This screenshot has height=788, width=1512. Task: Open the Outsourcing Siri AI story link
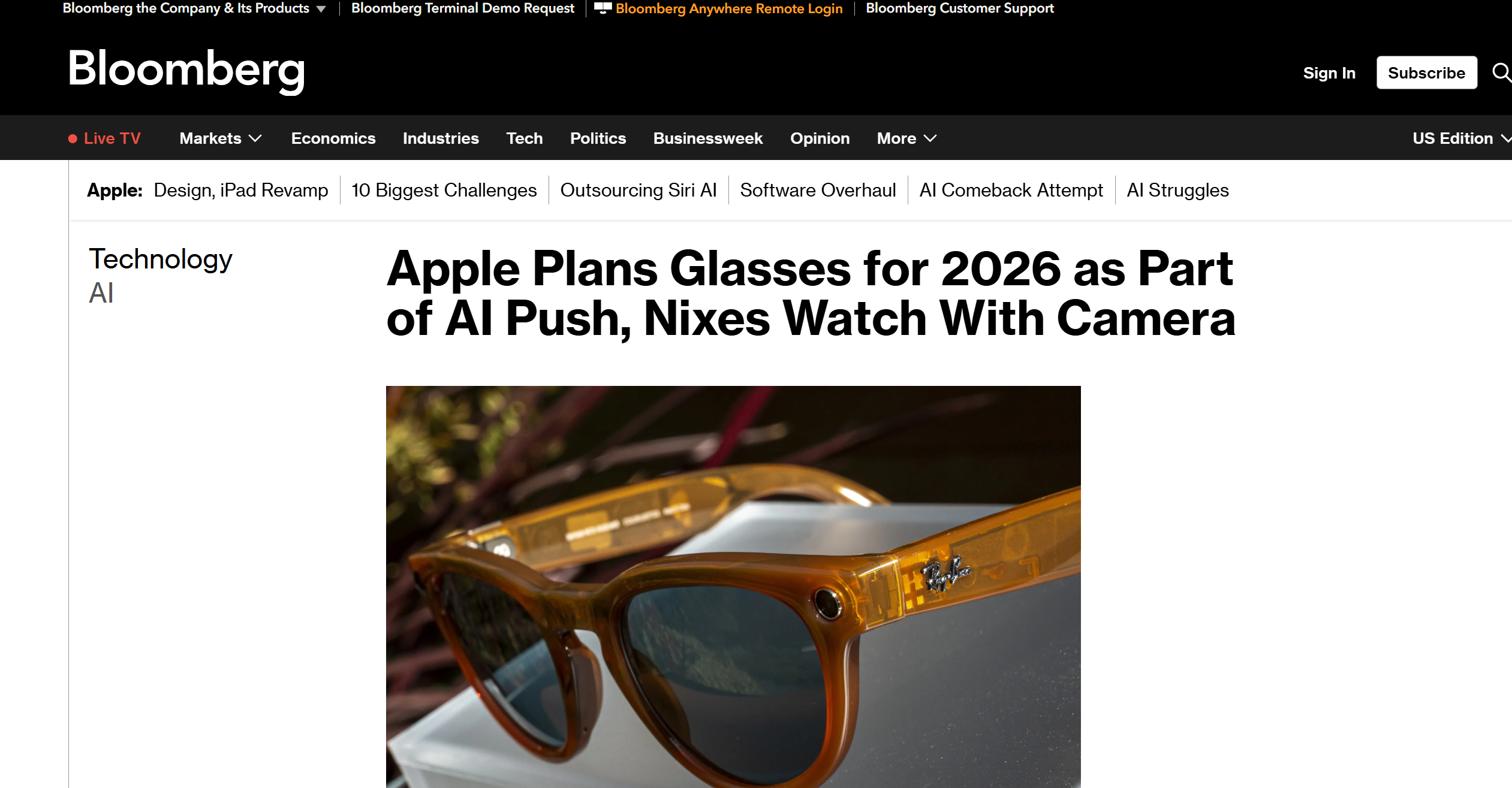tap(638, 190)
